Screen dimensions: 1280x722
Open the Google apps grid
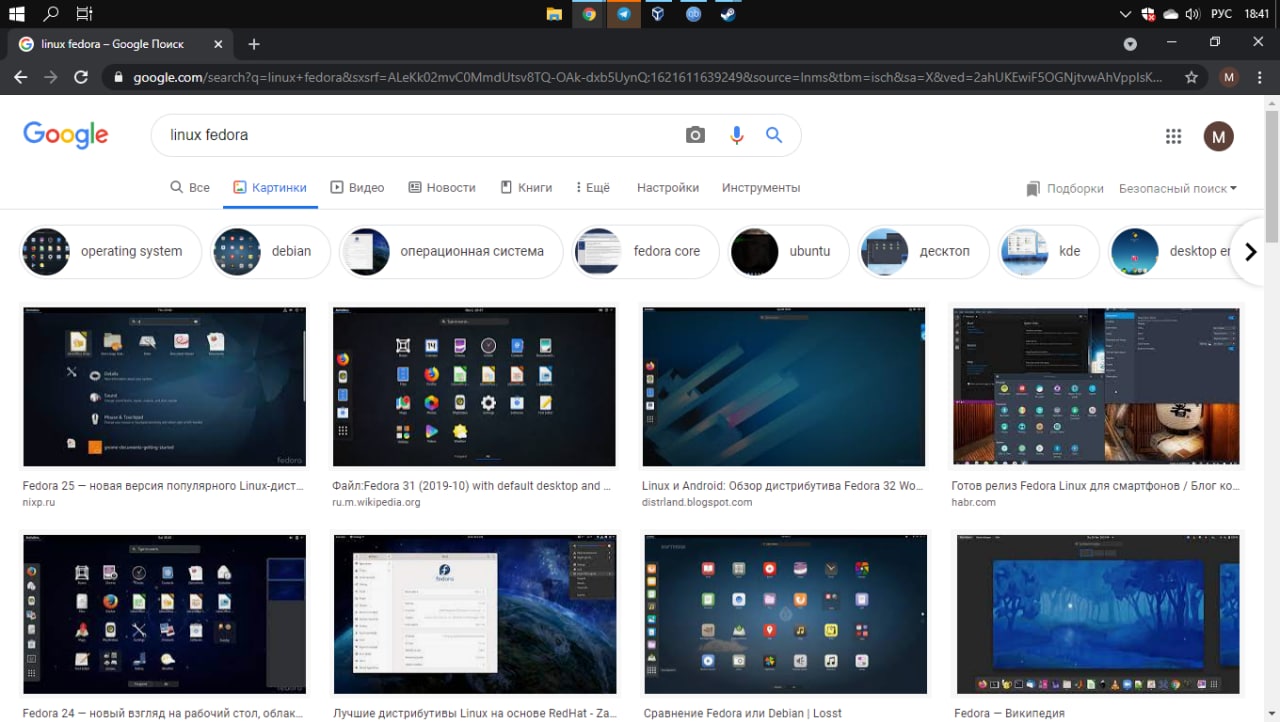tap(1174, 136)
